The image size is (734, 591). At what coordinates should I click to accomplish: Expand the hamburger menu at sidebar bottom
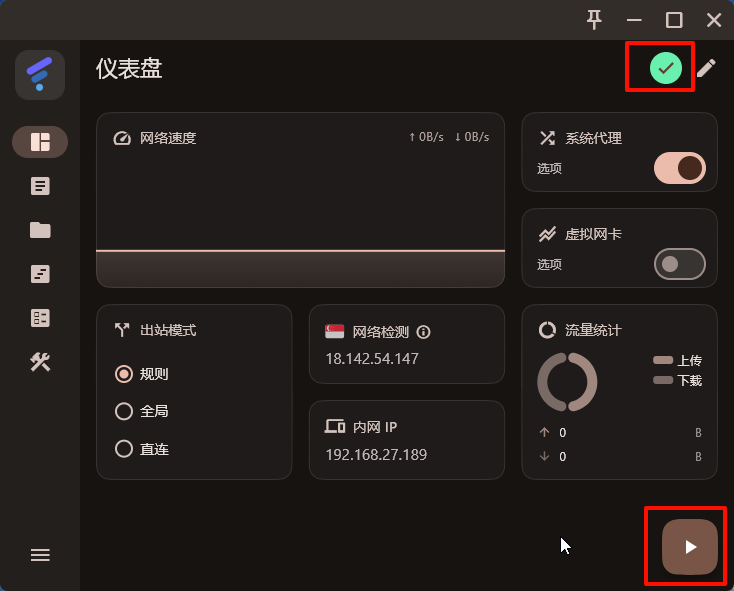(x=40, y=555)
